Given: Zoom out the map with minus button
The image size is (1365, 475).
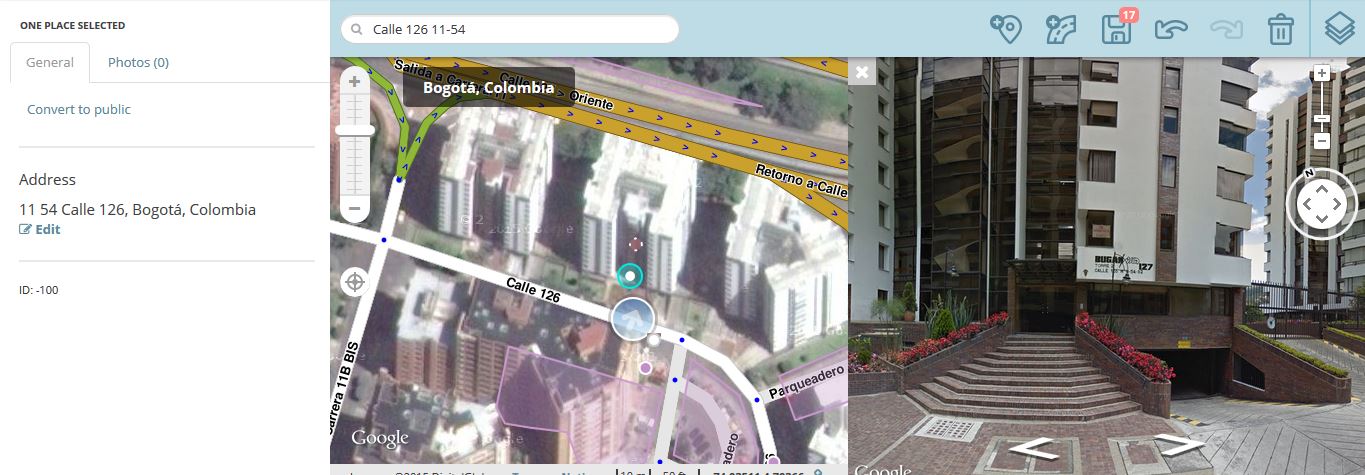Looking at the screenshot, I should click(354, 210).
